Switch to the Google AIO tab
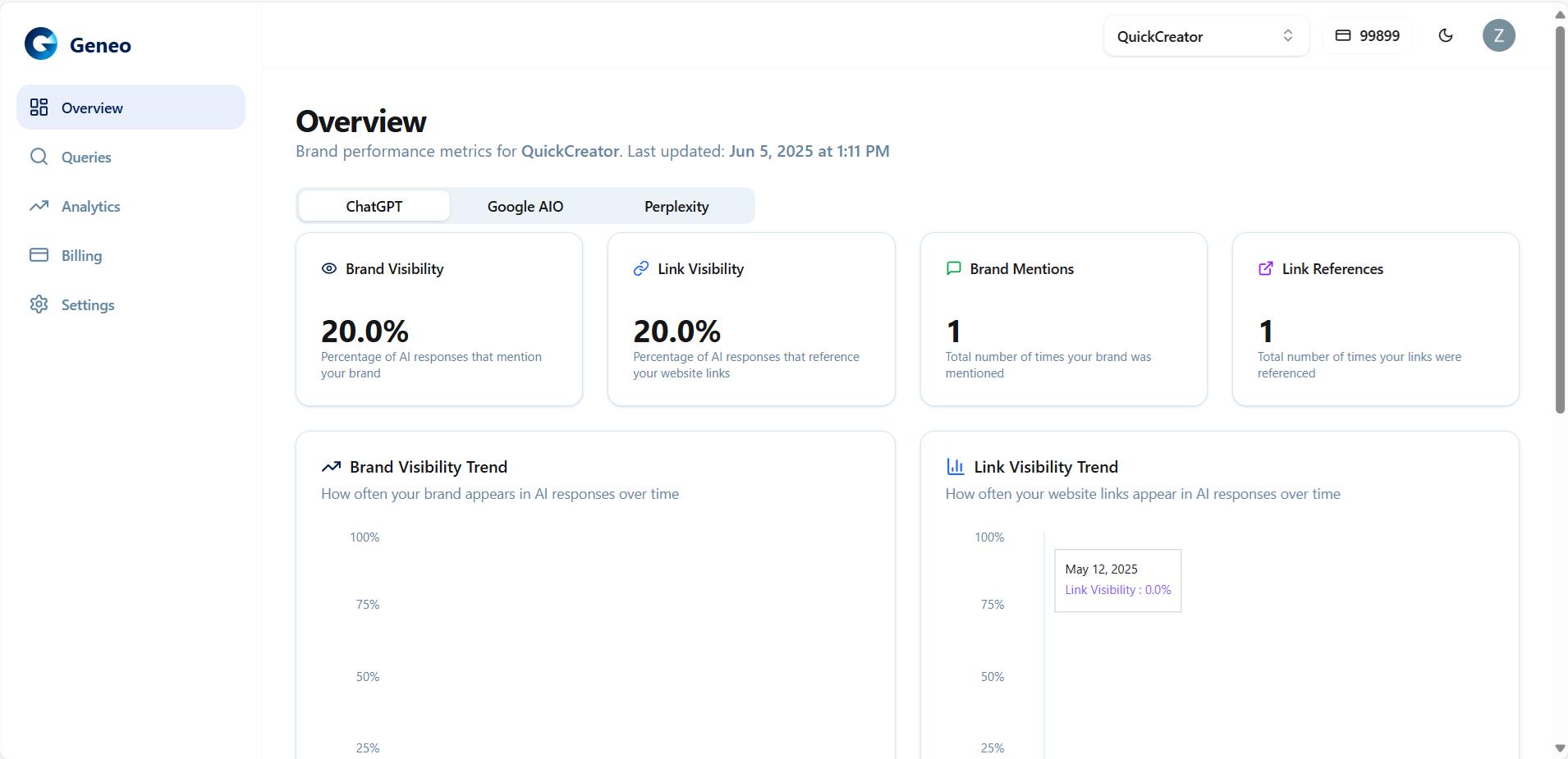The height and width of the screenshot is (759, 1568). point(525,206)
